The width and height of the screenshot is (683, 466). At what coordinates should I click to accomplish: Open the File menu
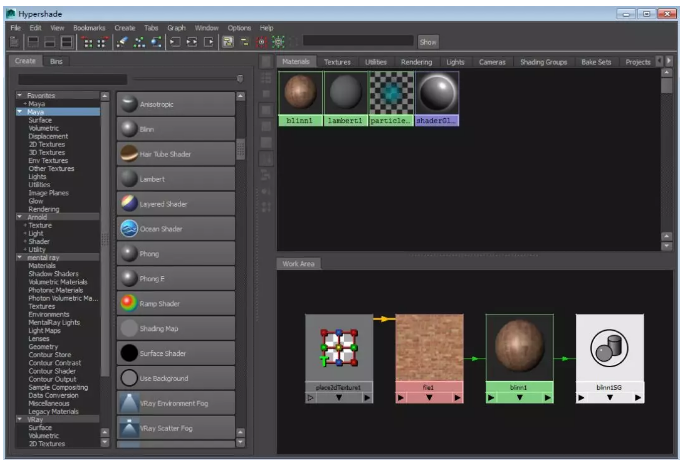[16, 28]
